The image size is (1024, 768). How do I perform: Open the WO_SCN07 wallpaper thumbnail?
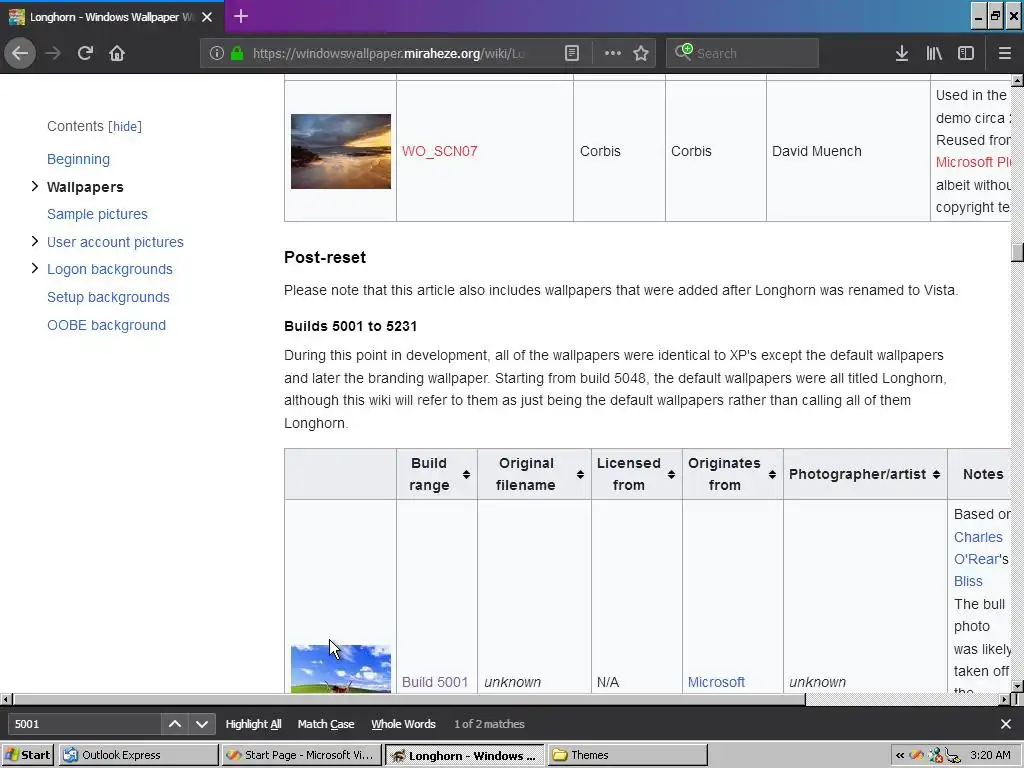(341, 152)
